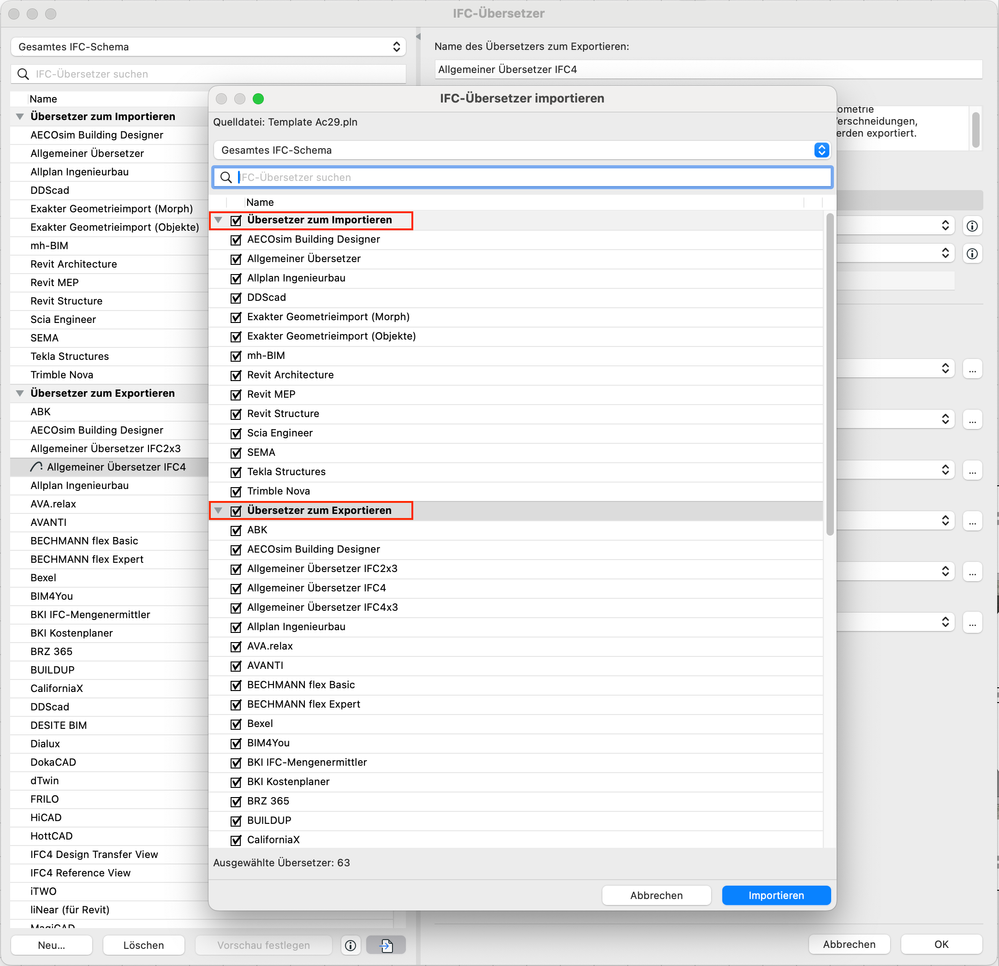Click Abbrechen in the IFC-Übersetzer window
Viewport: 999px width, 966px height.
click(849, 944)
